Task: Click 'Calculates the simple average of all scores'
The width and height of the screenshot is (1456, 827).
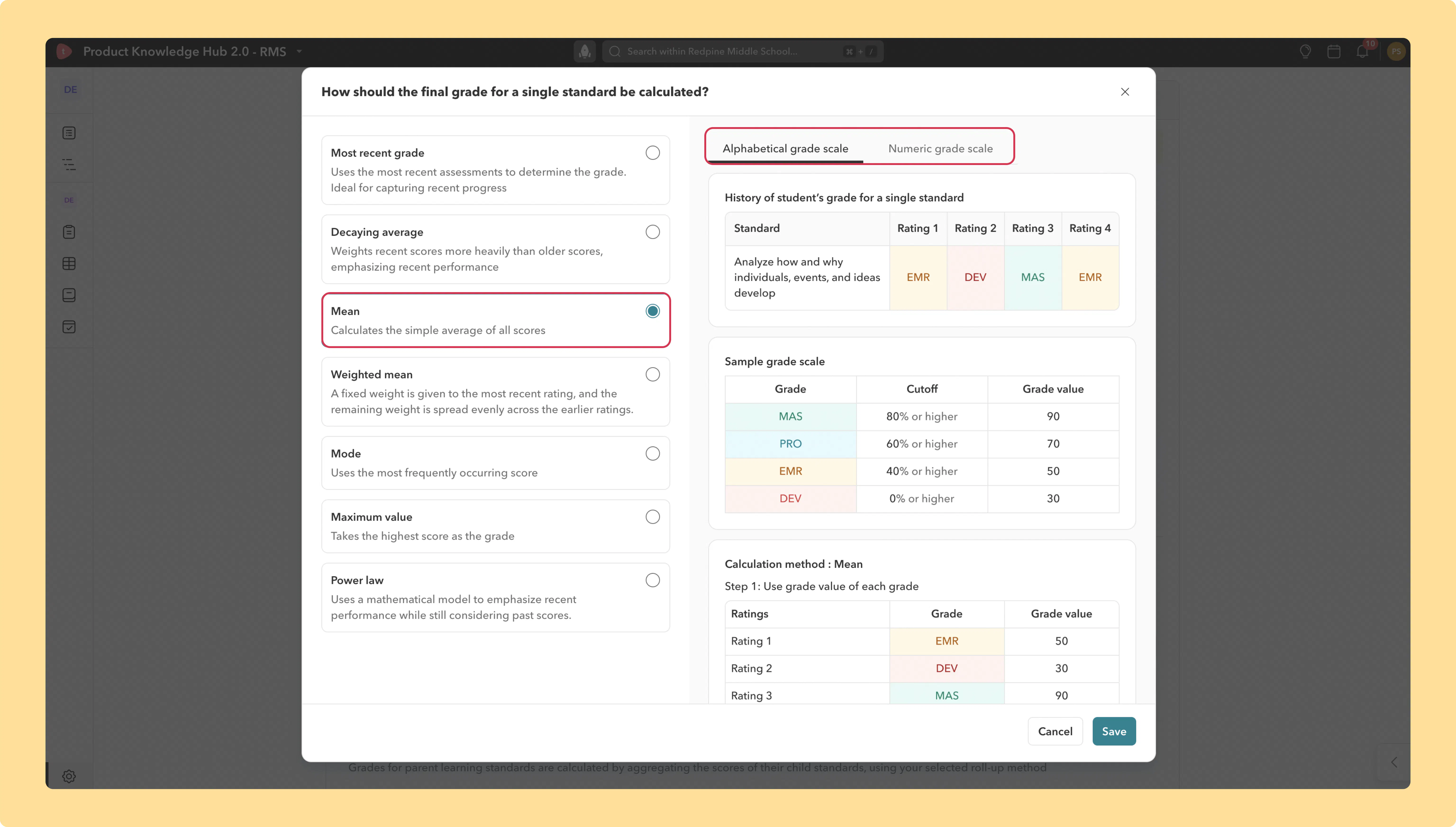Action: pos(438,330)
